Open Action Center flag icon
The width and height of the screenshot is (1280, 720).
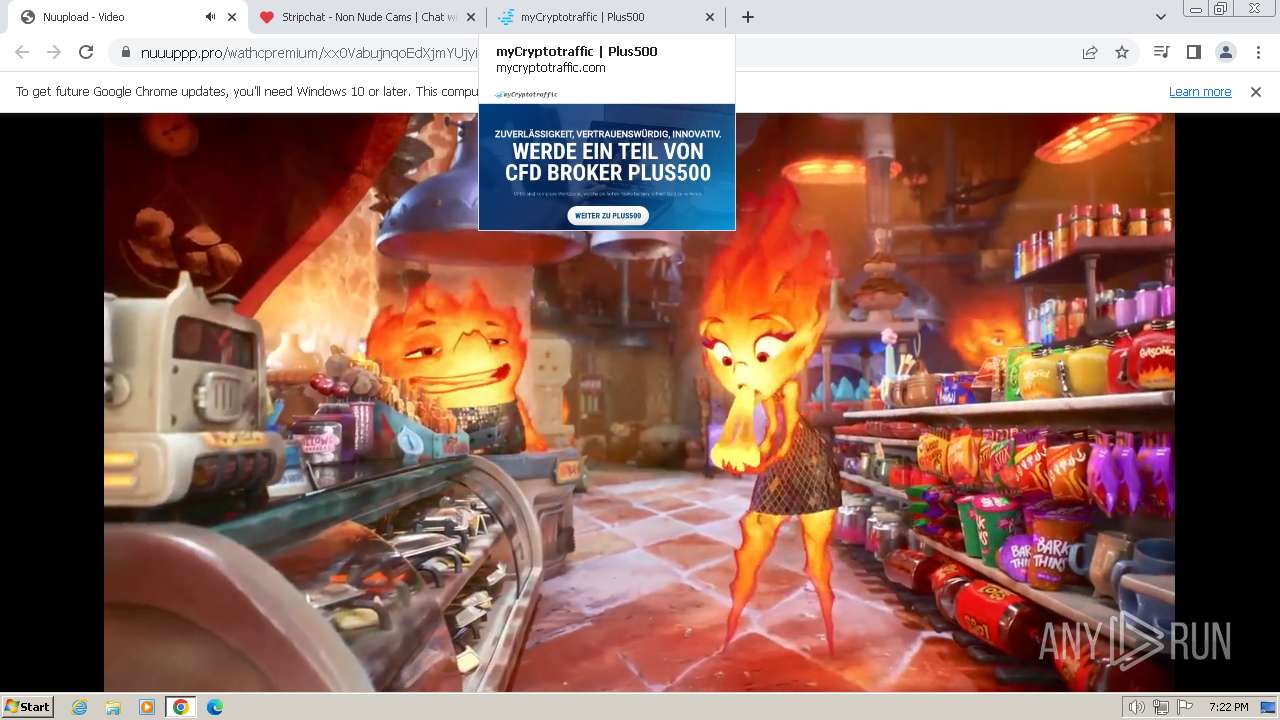[1185, 707]
